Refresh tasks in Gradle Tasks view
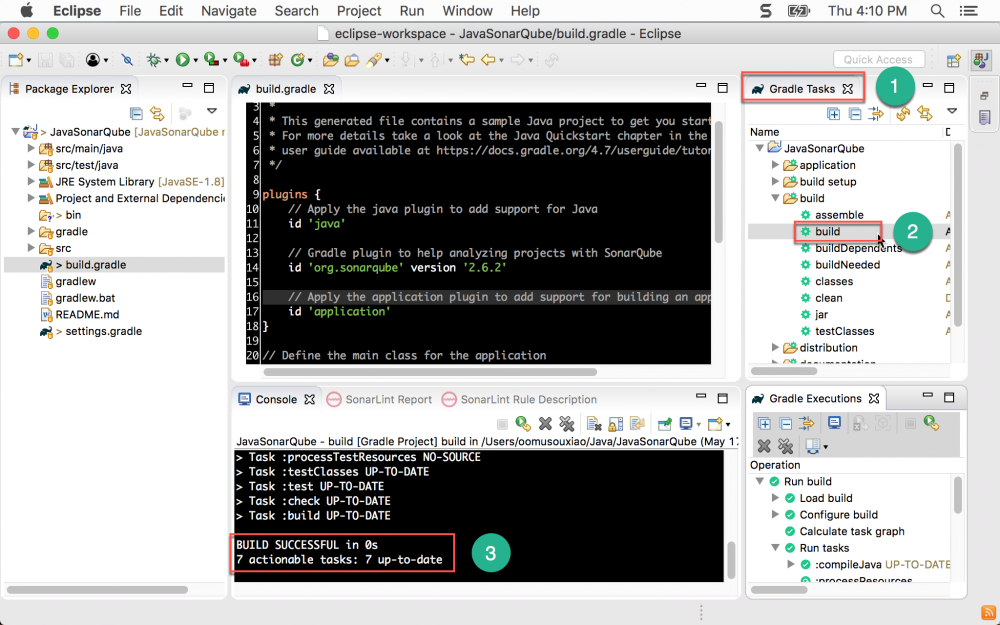The height and width of the screenshot is (625, 1000). tap(903, 114)
